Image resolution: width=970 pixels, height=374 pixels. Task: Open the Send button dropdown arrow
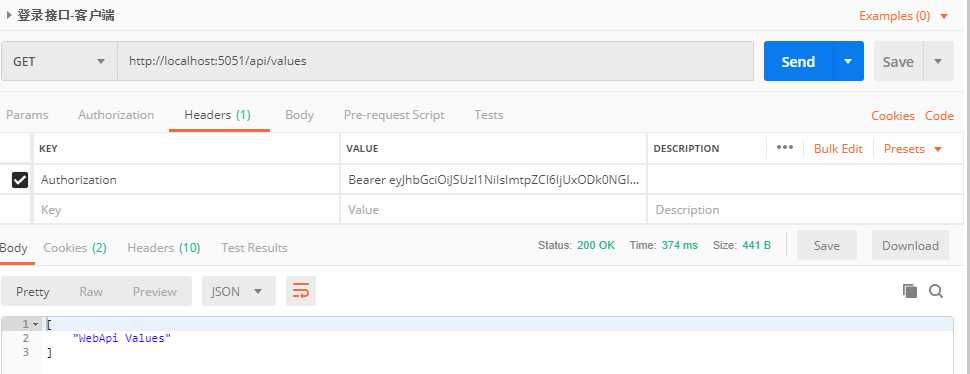tap(848, 61)
